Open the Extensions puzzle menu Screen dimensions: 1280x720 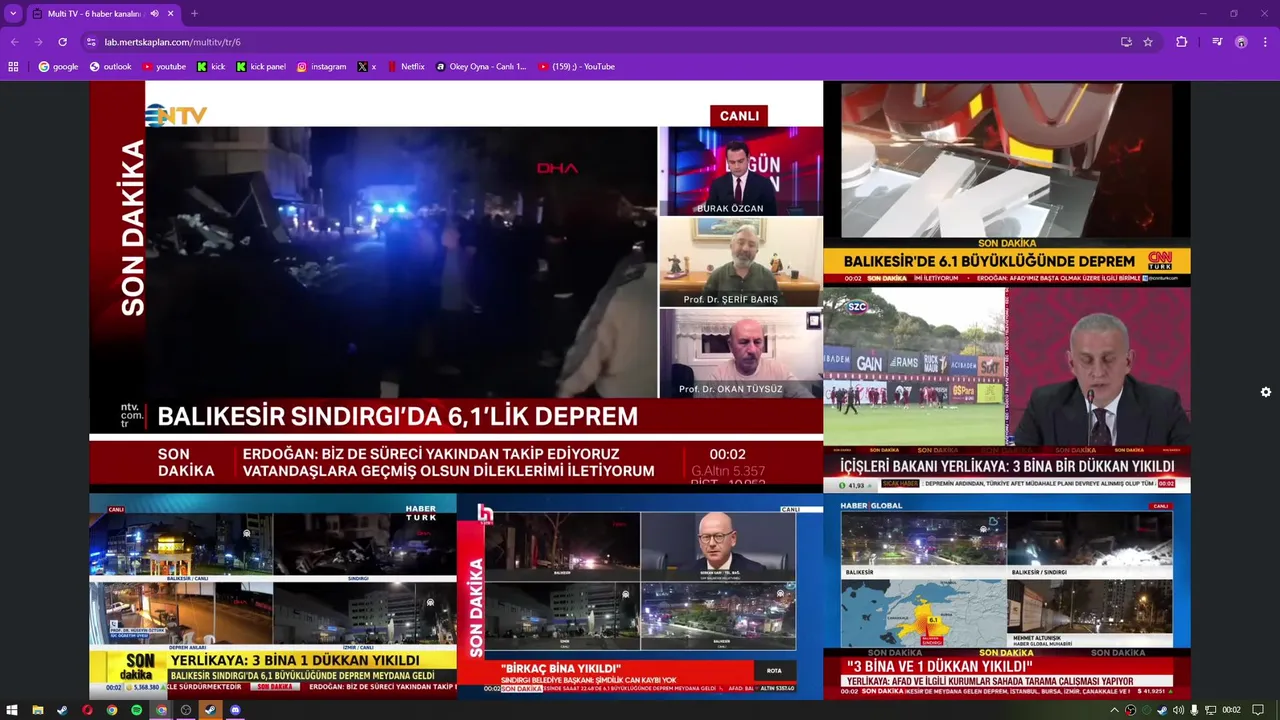point(1181,42)
